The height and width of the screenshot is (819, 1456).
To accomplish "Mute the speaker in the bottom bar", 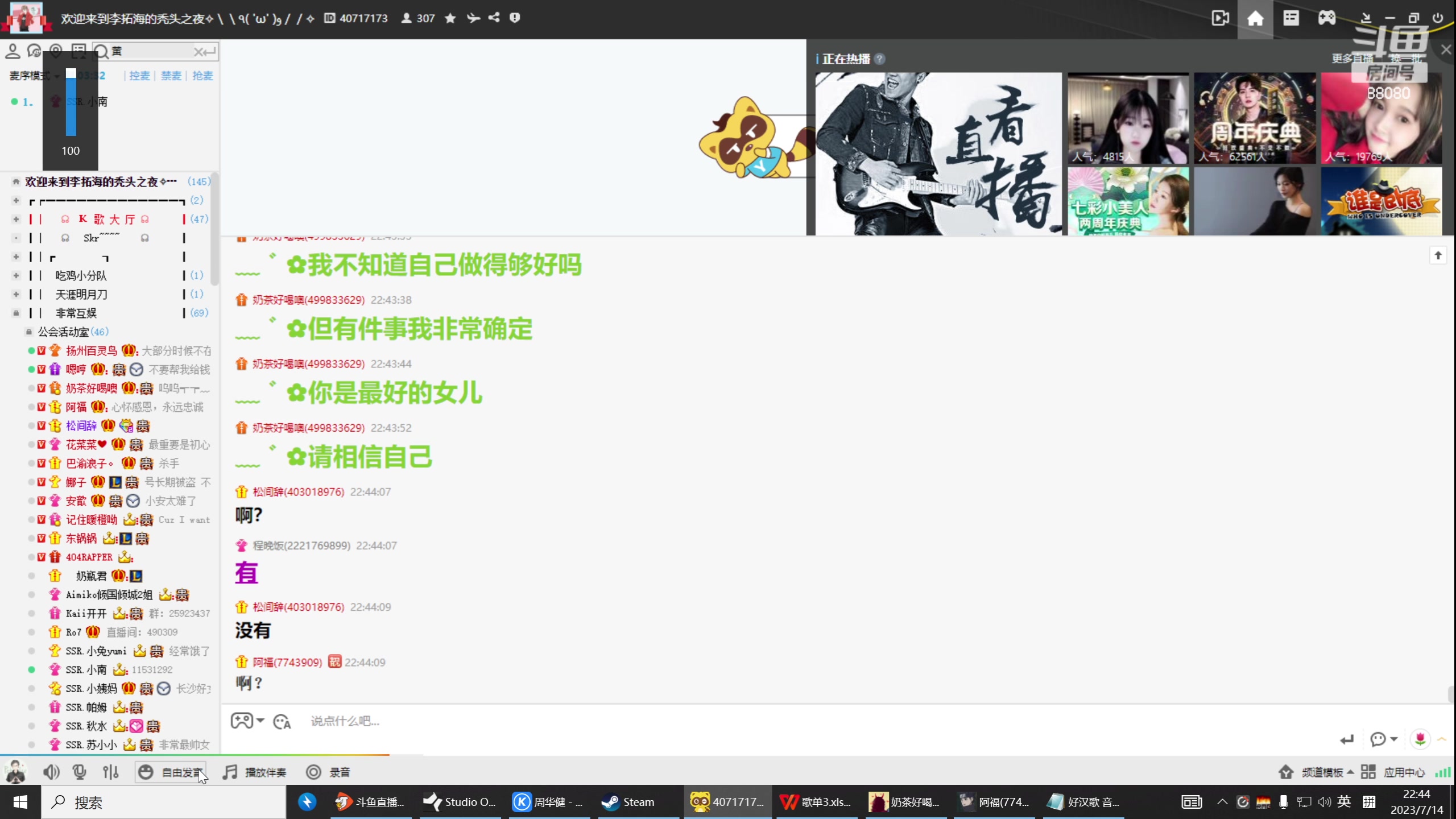I will (51, 772).
